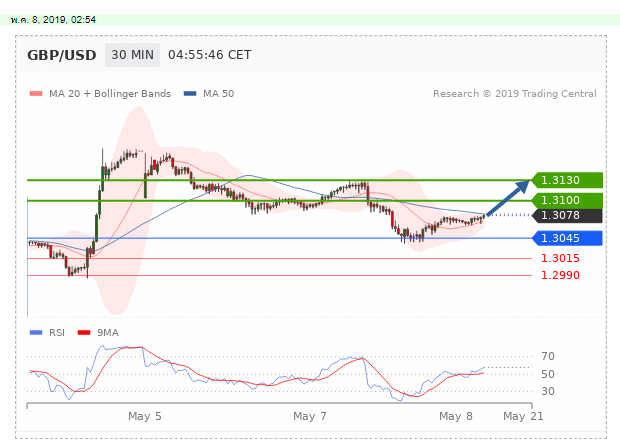The height and width of the screenshot is (444, 620).
Task: Click the 9MA red legend swatch
Action: pyautogui.click(x=84, y=333)
